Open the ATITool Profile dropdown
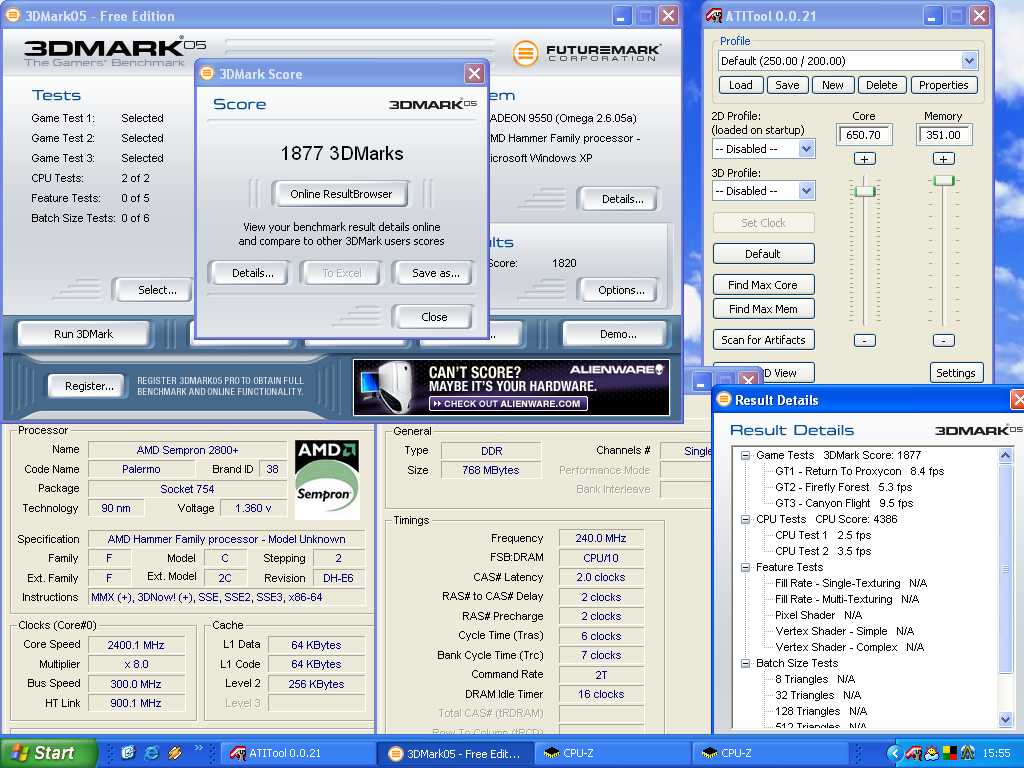Image resolution: width=1024 pixels, height=768 pixels. coord(969,61)
